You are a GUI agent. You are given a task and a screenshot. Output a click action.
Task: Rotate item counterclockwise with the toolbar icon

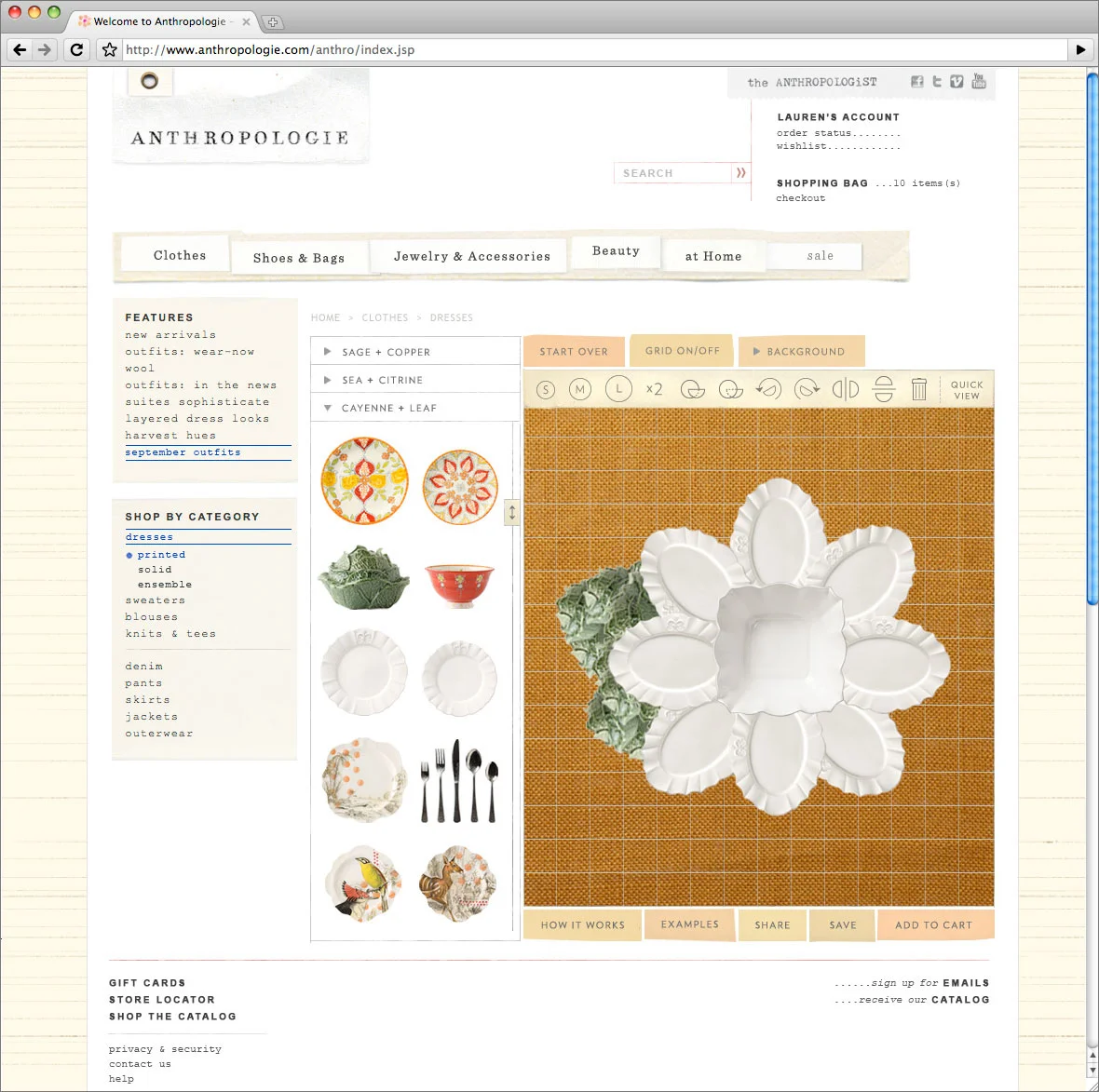click(x=768, y=389)
